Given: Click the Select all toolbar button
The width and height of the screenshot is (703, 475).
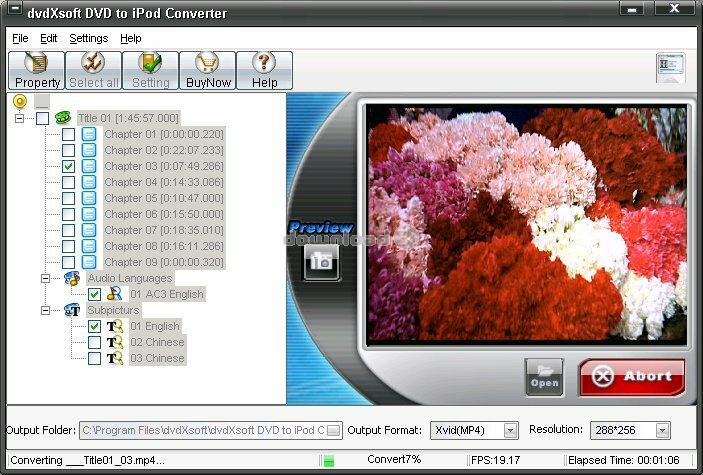Looking at the screenshot, I should pyautogui.click(x=94, y=70).
